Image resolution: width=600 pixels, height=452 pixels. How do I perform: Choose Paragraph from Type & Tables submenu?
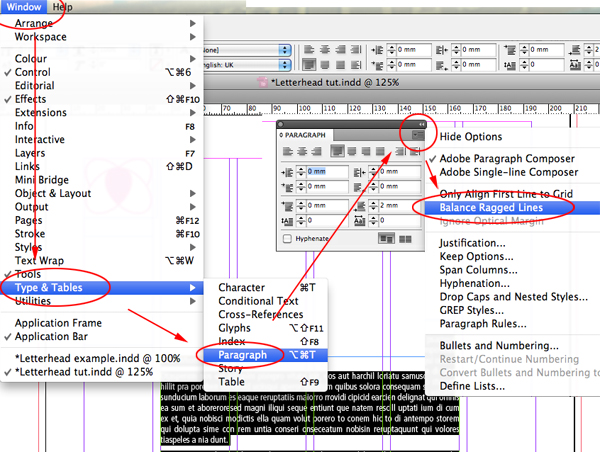click(x=266, y=355)
